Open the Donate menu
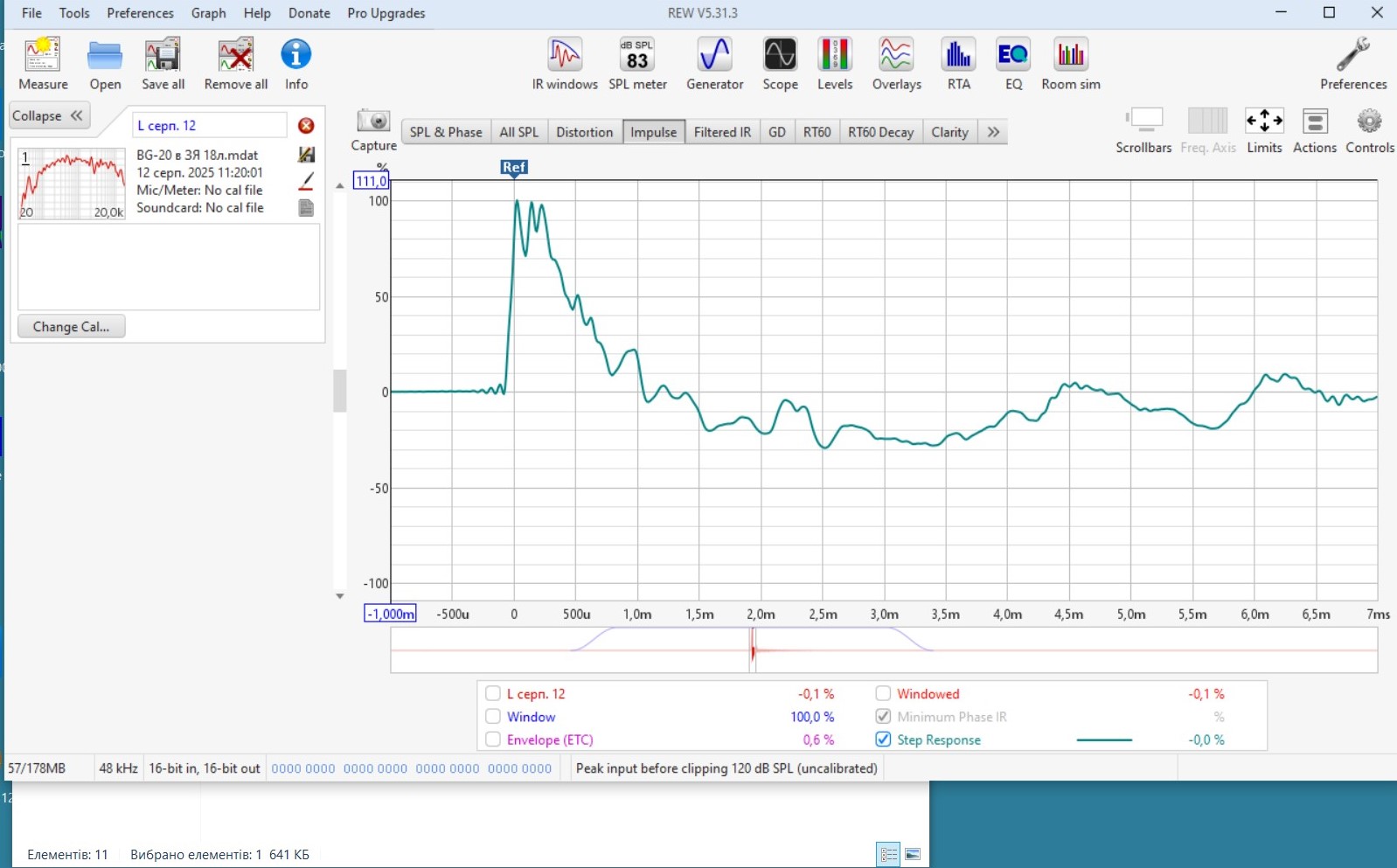The image size is (1397, 868). [309, 13]
